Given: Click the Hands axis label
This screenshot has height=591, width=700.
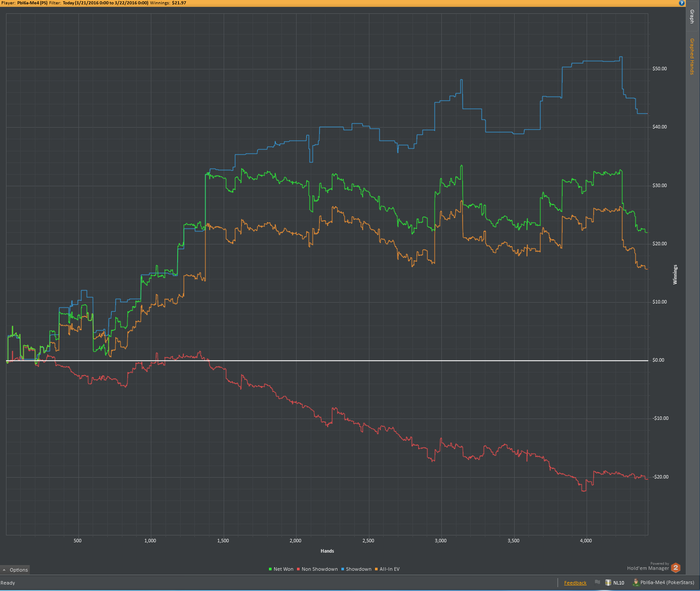Looking at the screenshot, I should [x=327, y=551].
